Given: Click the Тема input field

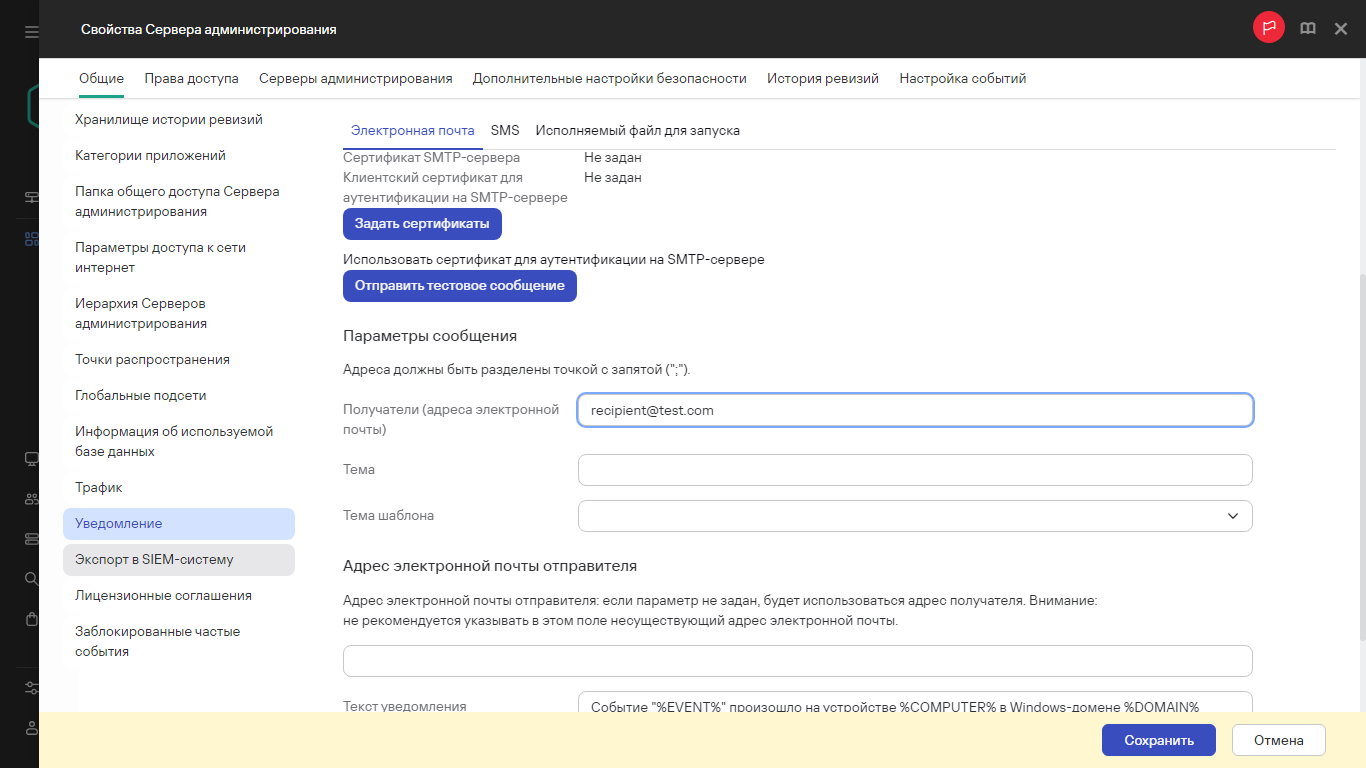Looking at the screenshot, I should pyautogui.click(x=915, y=470).
